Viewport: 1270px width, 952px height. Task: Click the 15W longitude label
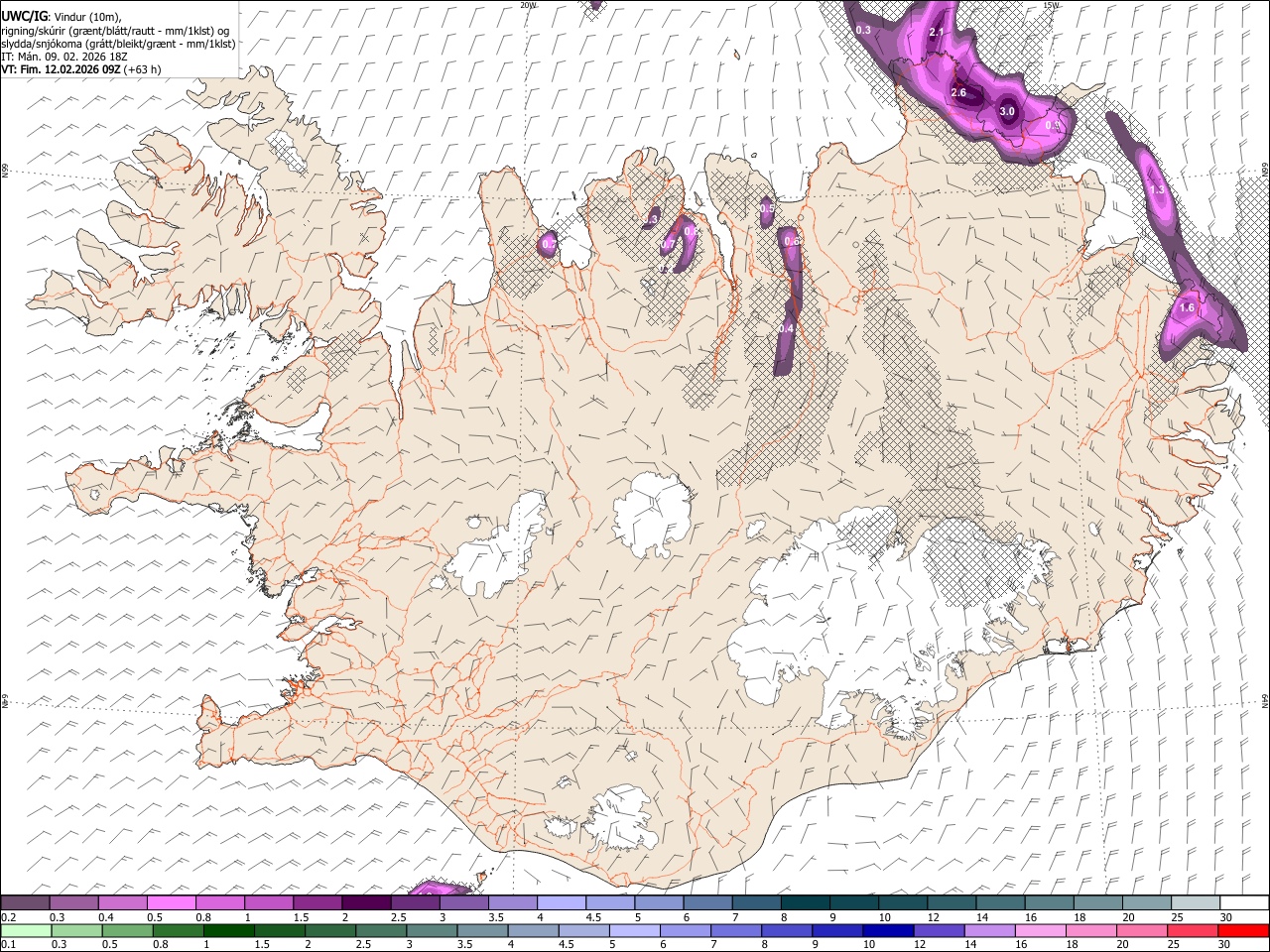pyautogui.click(x=1051, y=5)
